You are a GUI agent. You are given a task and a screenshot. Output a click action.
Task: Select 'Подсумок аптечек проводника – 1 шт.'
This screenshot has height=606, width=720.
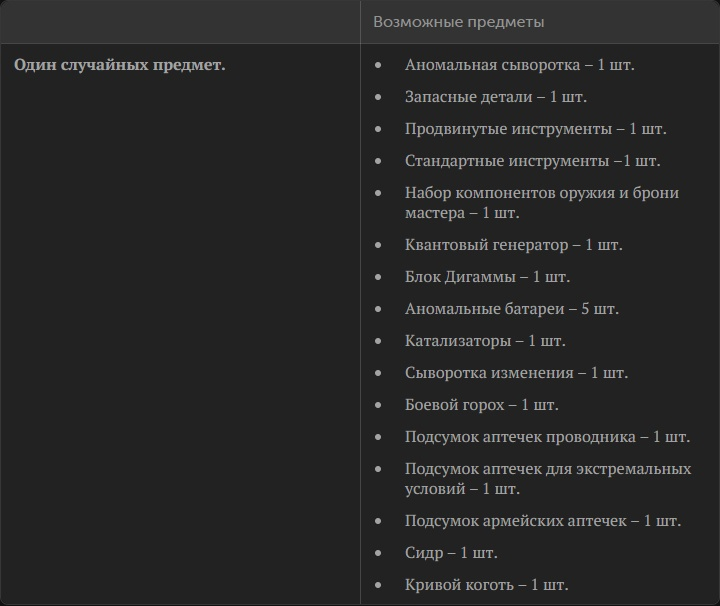pyautogui.click(x=547, y=437)
